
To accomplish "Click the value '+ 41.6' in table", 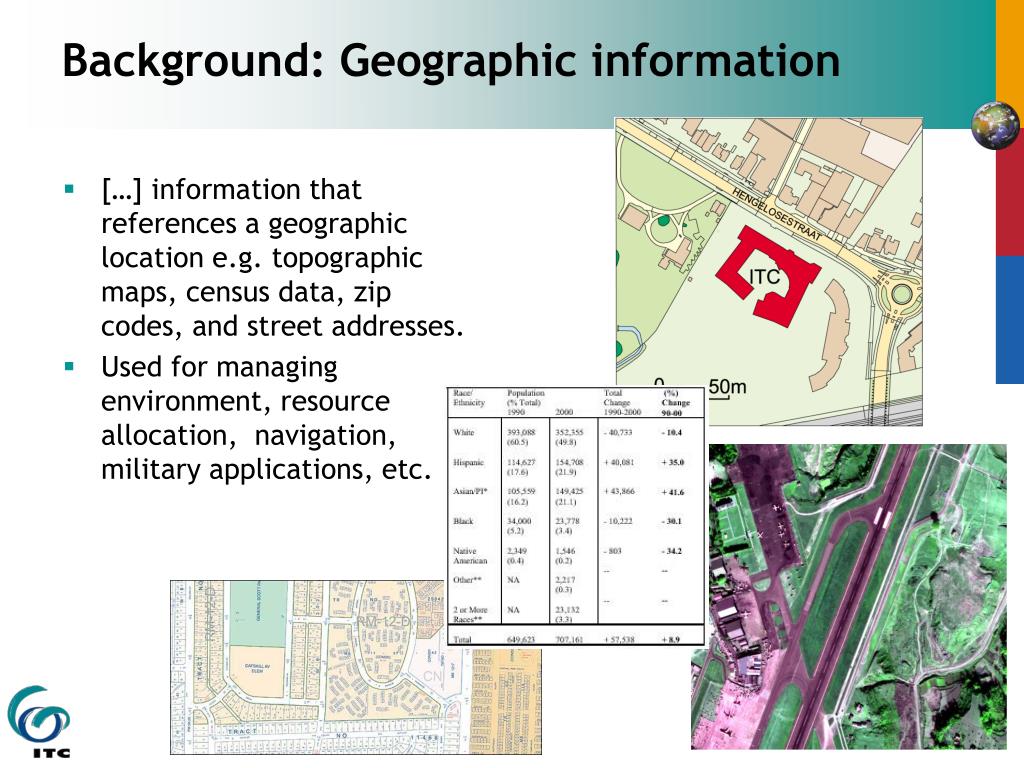I will pos(673,492).
